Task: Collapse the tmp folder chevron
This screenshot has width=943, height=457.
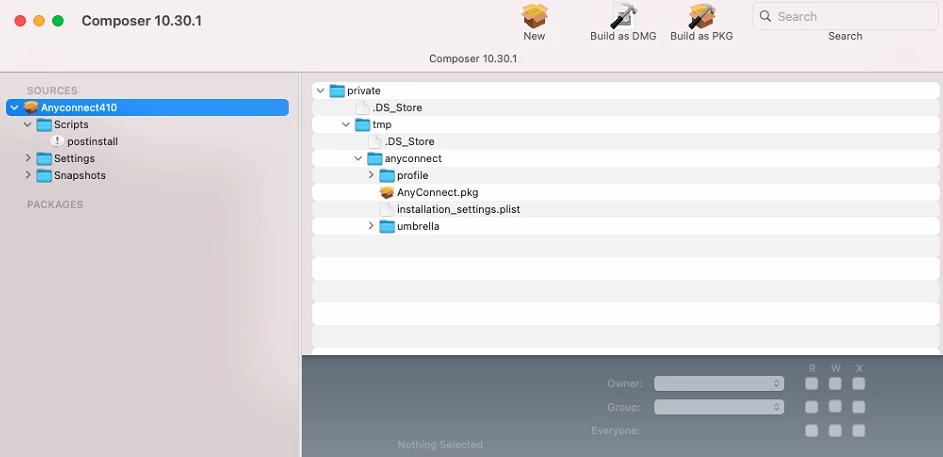Action: click(346, 124)
